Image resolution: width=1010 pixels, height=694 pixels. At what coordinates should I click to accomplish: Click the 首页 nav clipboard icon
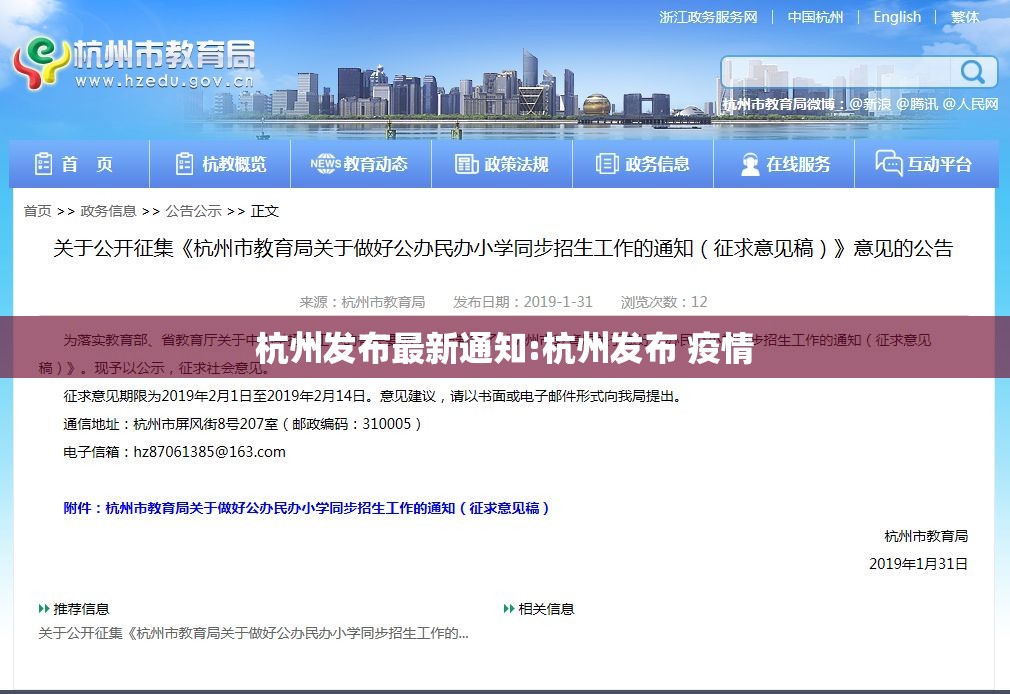pyautogui.click(x=43, y=164)
